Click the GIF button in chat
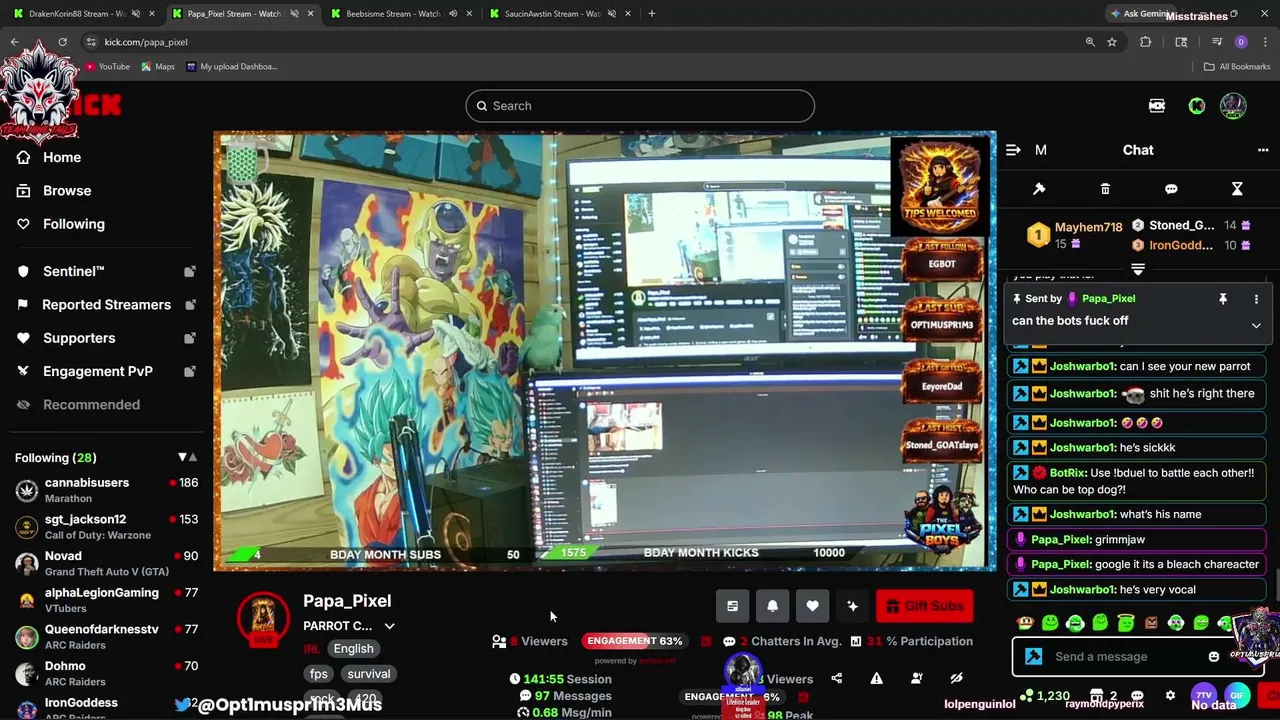 [1237, 695]
